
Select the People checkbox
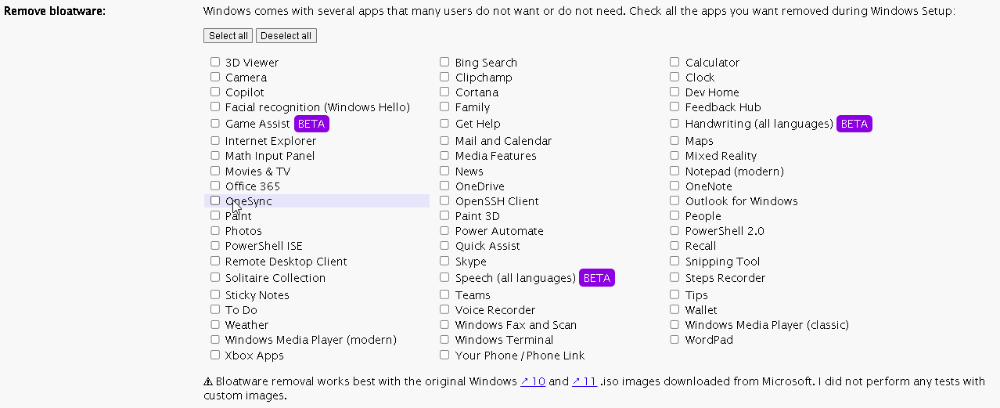[x=675, y=215]
